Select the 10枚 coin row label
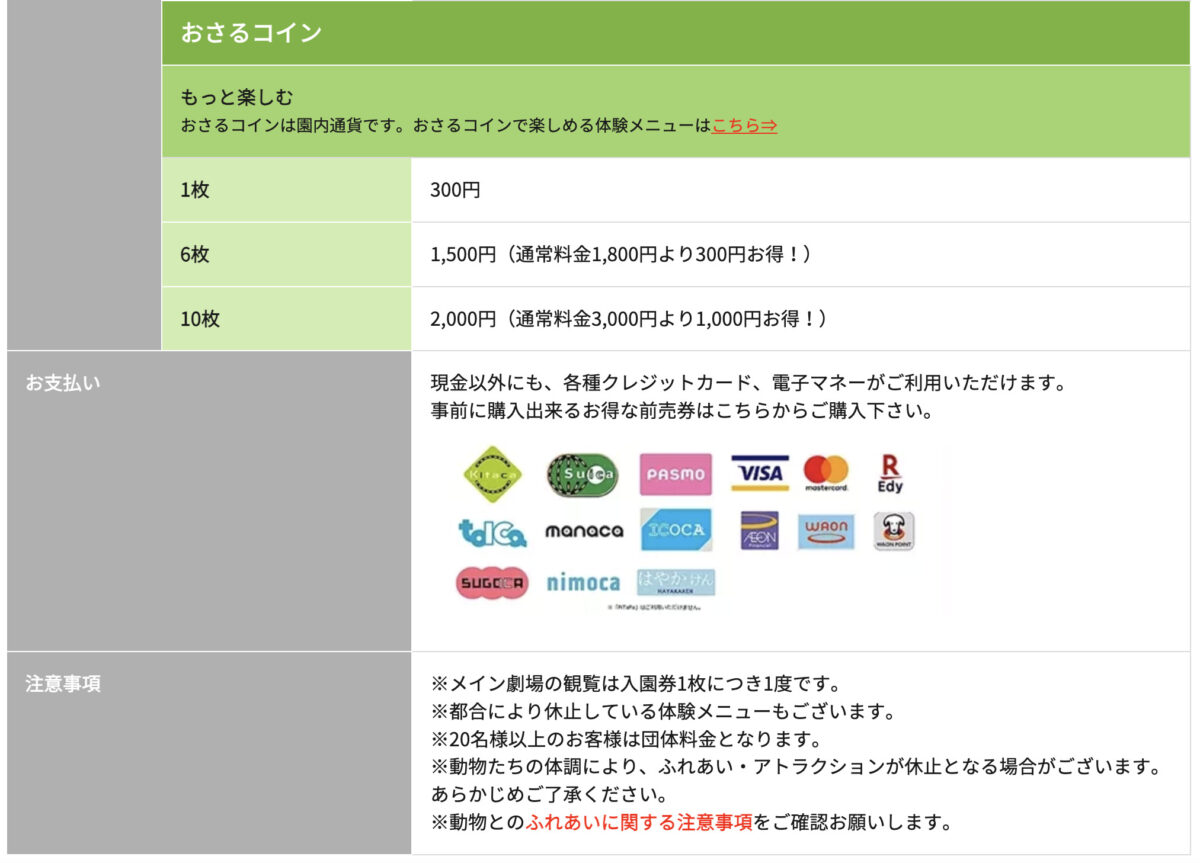1200x863 pixels. (x=200, y=319)
